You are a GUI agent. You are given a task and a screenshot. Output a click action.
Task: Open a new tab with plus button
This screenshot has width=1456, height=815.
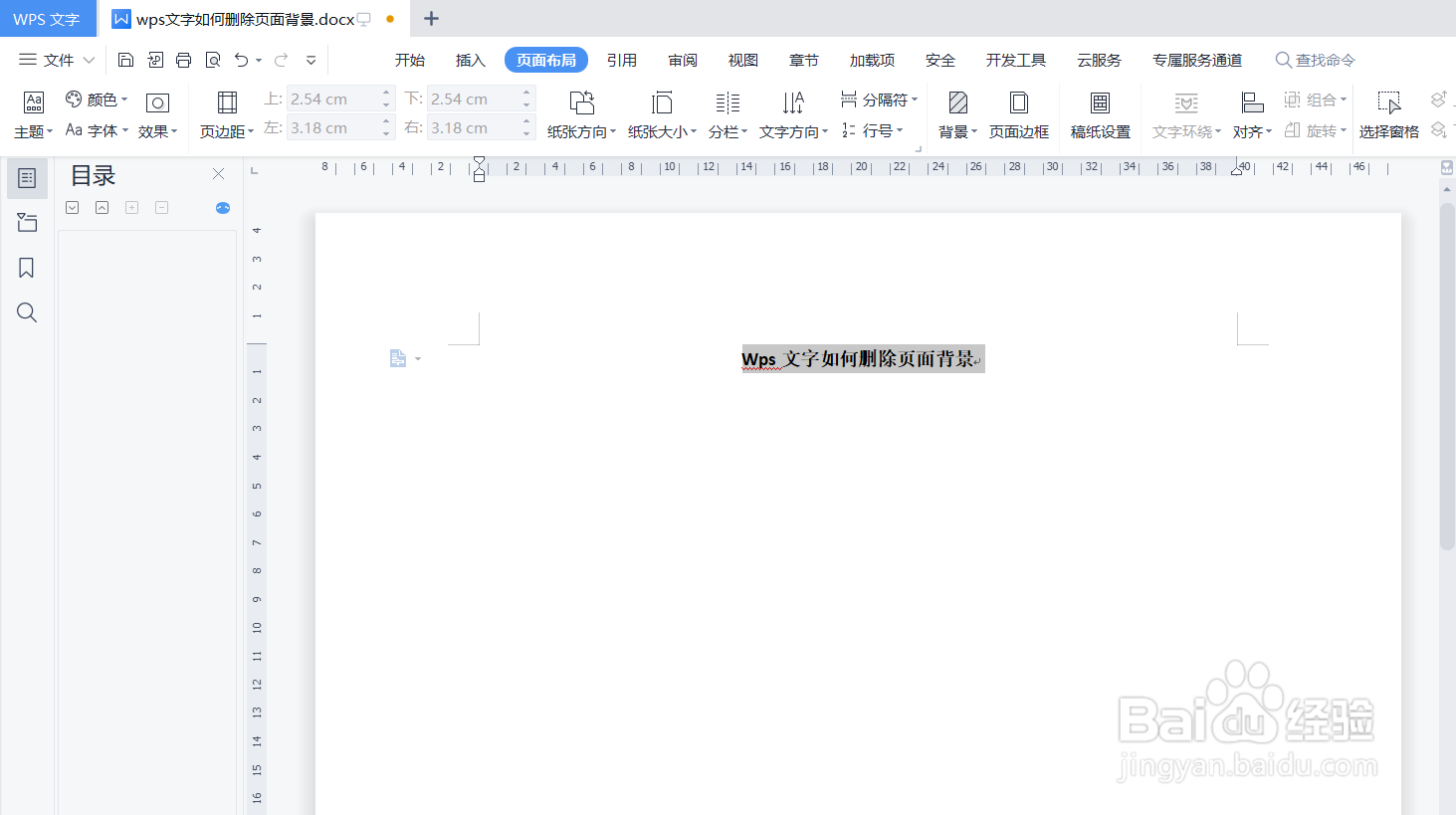click(x=431, y=19)
